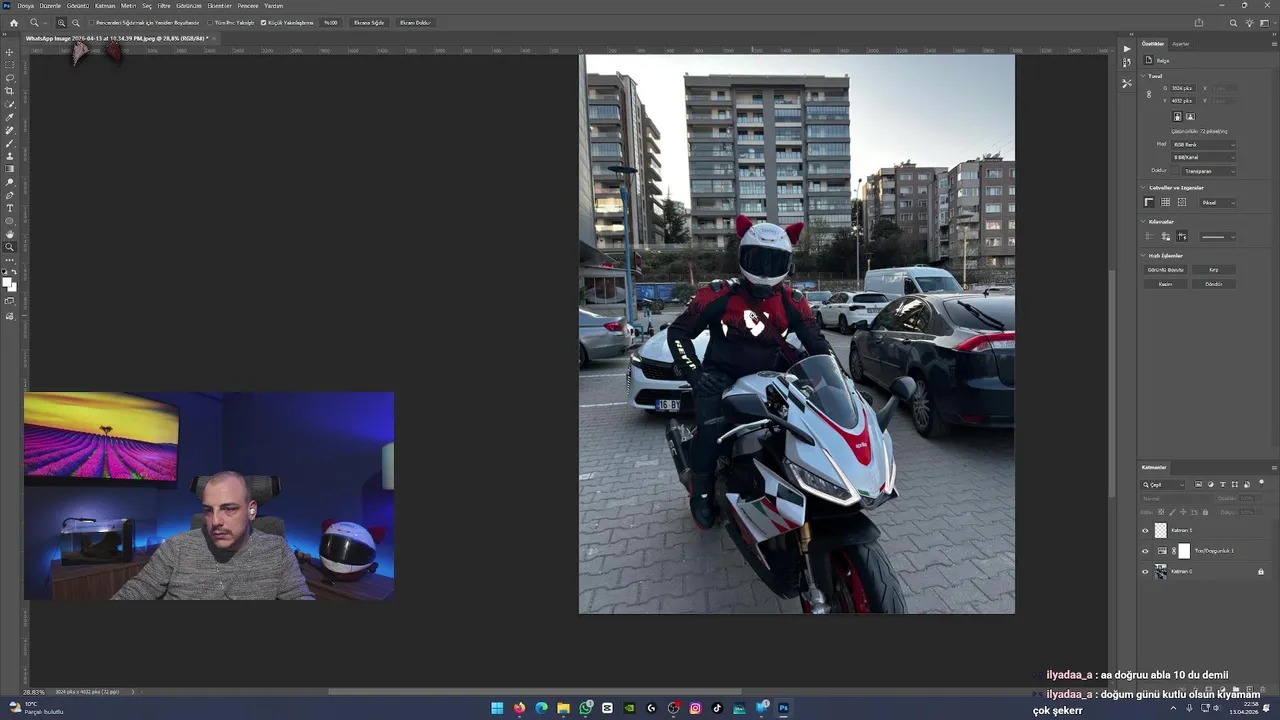This screenshot has height=720, width=1280.
Task: Switch to the Ayarlar tab
Action: (x=1181, y=43)
